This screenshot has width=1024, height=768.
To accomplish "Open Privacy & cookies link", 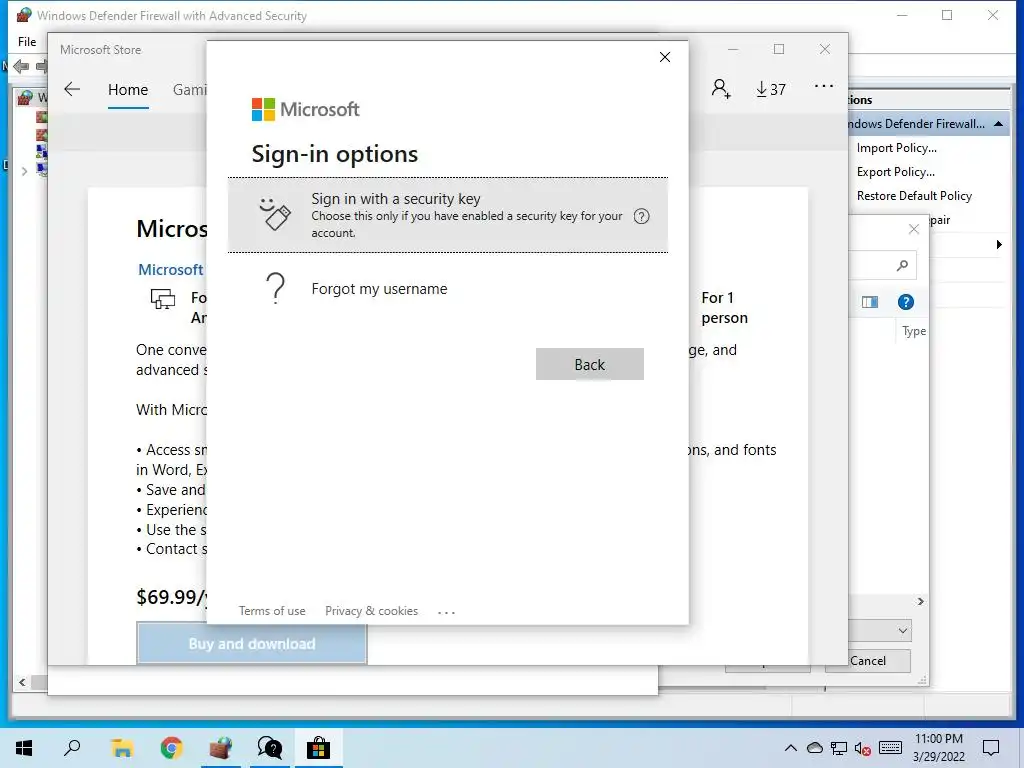I will point(372,611).
